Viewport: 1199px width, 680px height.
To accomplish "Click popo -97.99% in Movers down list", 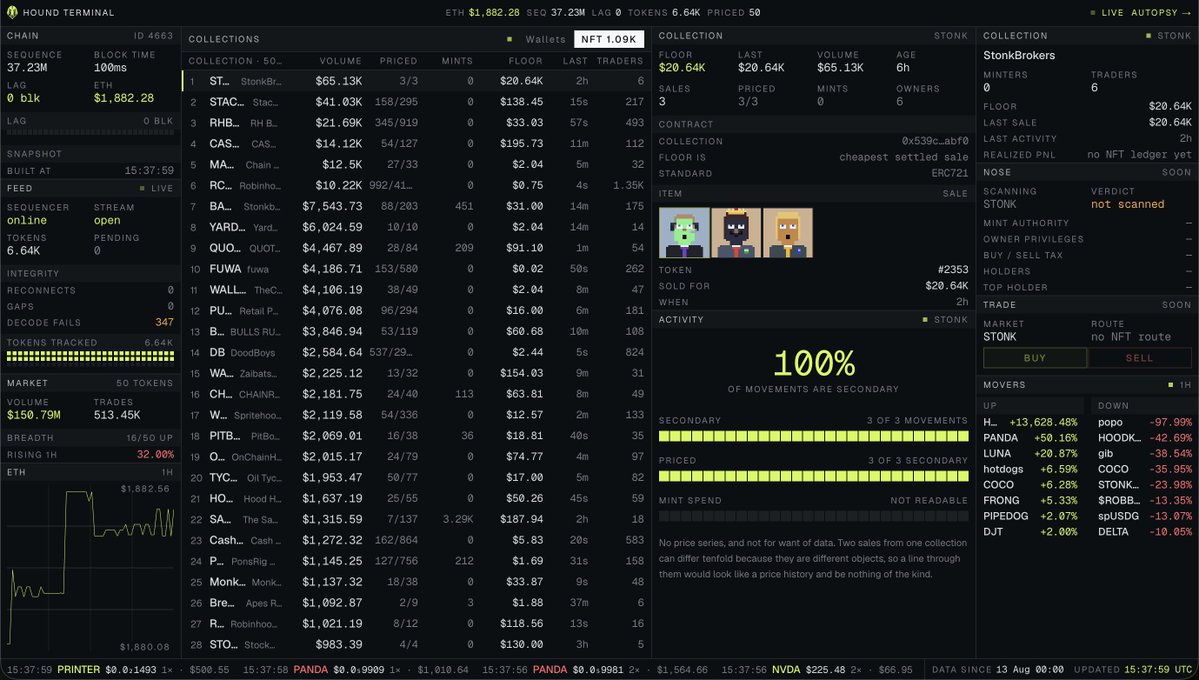I will tap(1145, 422).
